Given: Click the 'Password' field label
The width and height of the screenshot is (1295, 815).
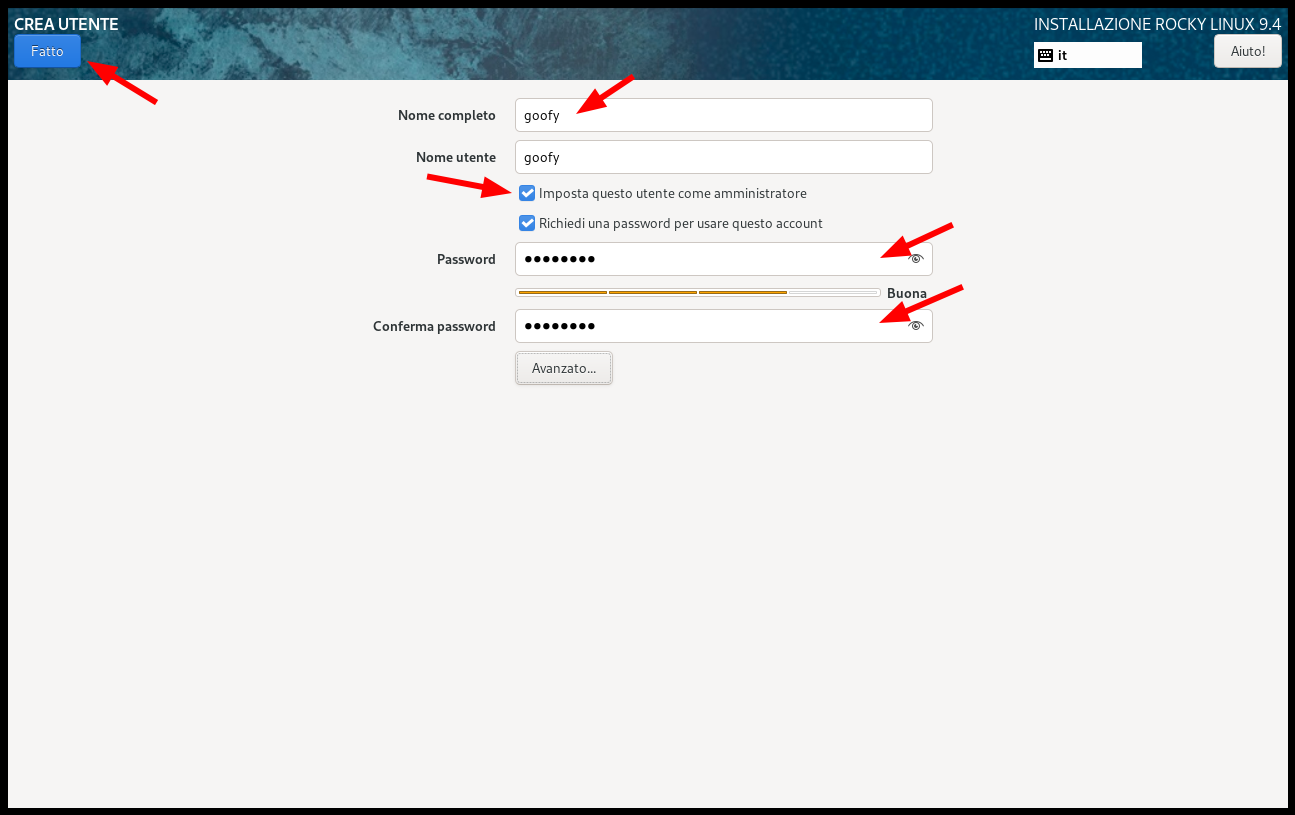Looking at the screenshot, I should pyautogui.click(x=466, y=259).
